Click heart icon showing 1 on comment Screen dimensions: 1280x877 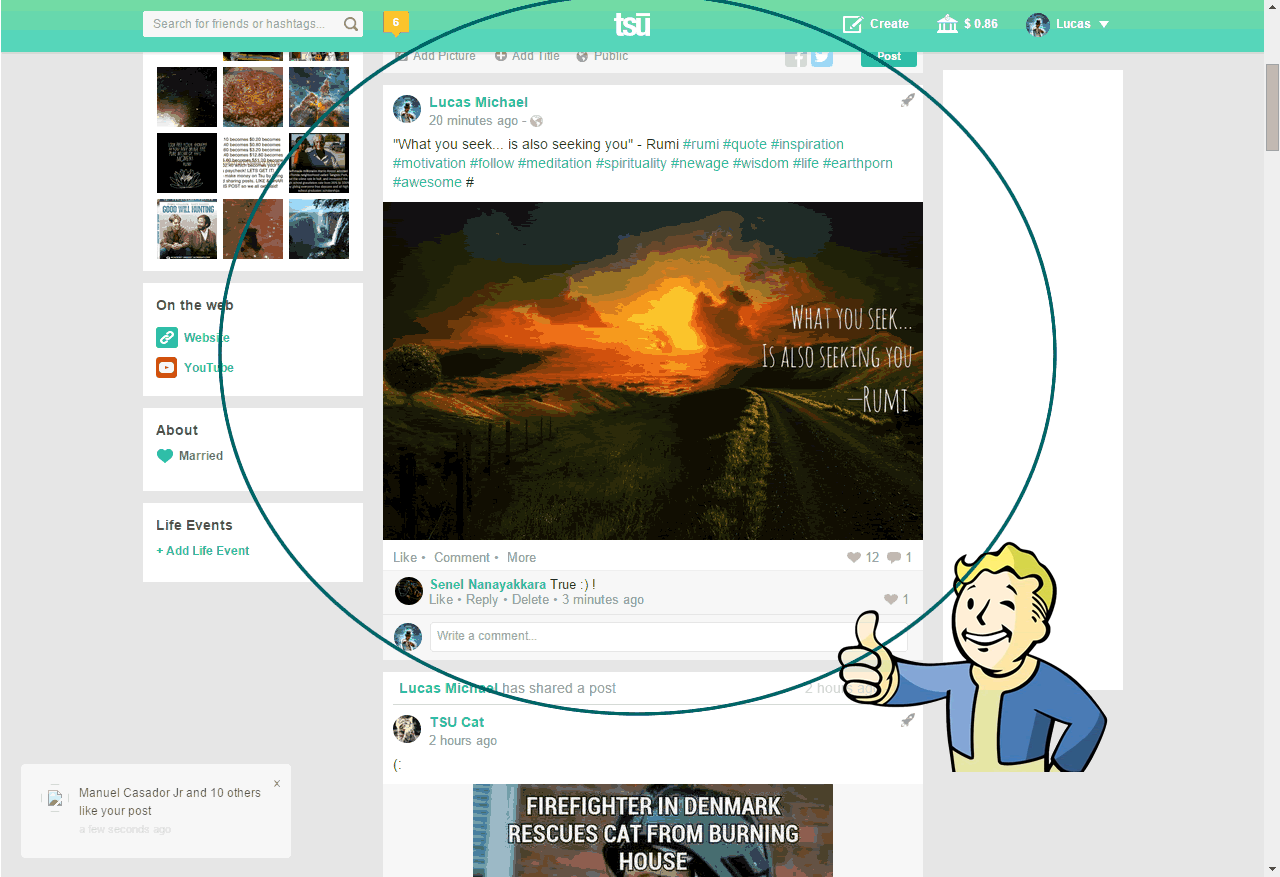pyautogui.click(x=891, y=600)
